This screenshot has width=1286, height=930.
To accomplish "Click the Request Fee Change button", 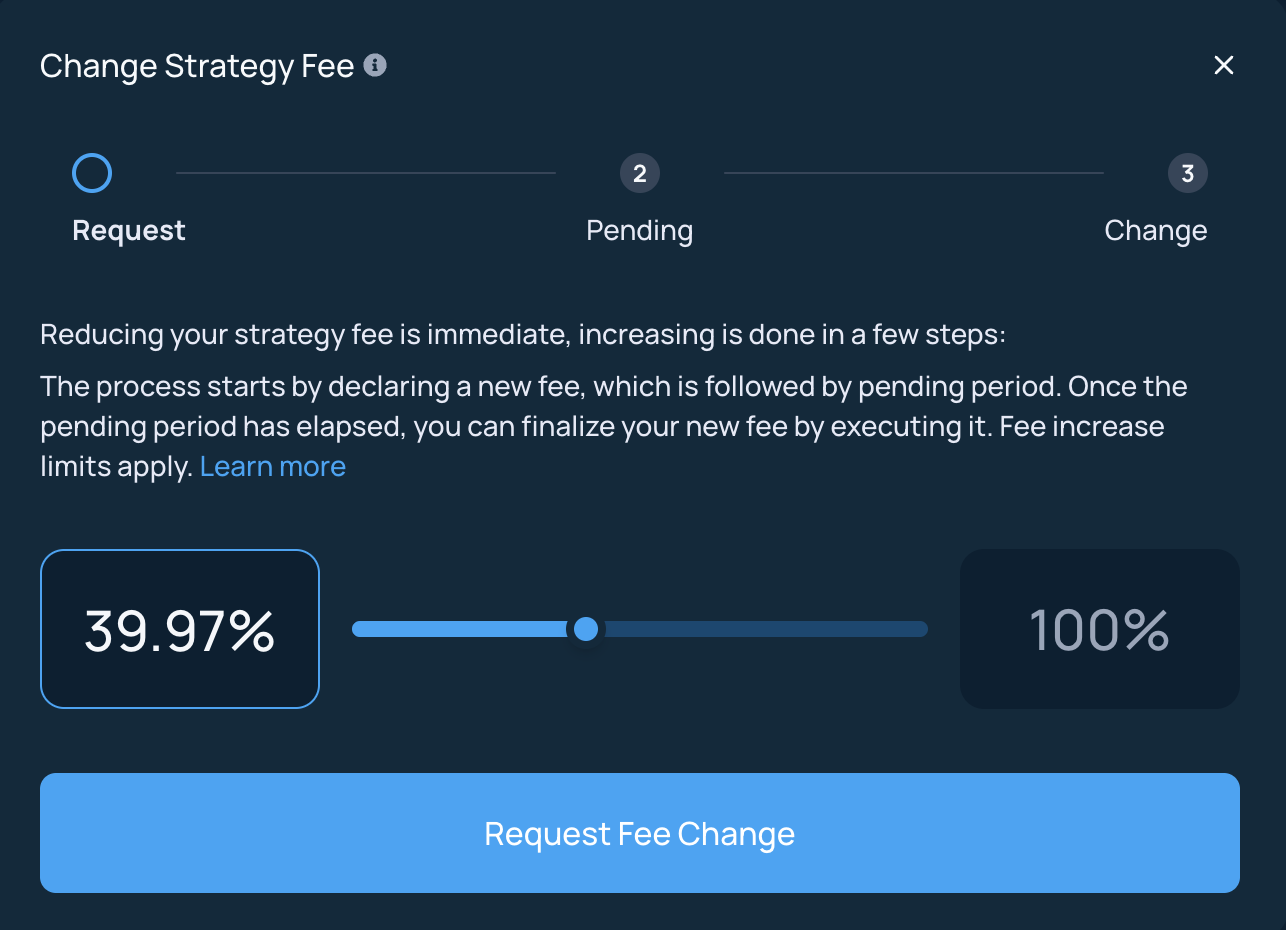I will pyautogui.click(x=640, y=833).
